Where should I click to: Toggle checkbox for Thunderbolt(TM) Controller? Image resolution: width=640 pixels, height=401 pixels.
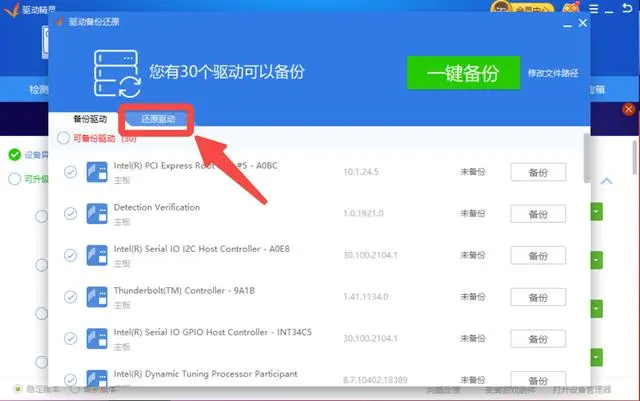click(x=70, y=297)
